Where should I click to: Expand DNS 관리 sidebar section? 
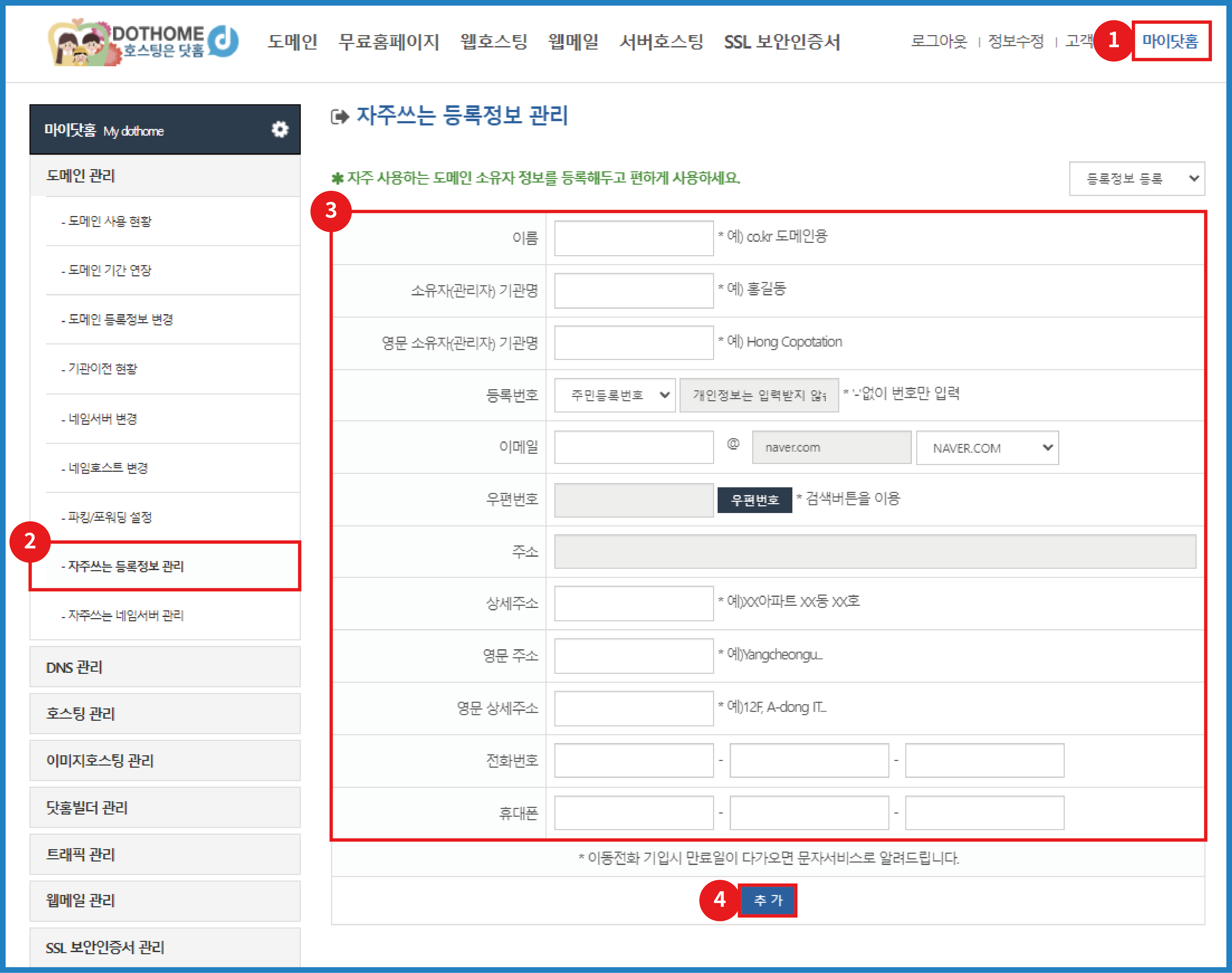pyautogui.click(x=74, y=667)
